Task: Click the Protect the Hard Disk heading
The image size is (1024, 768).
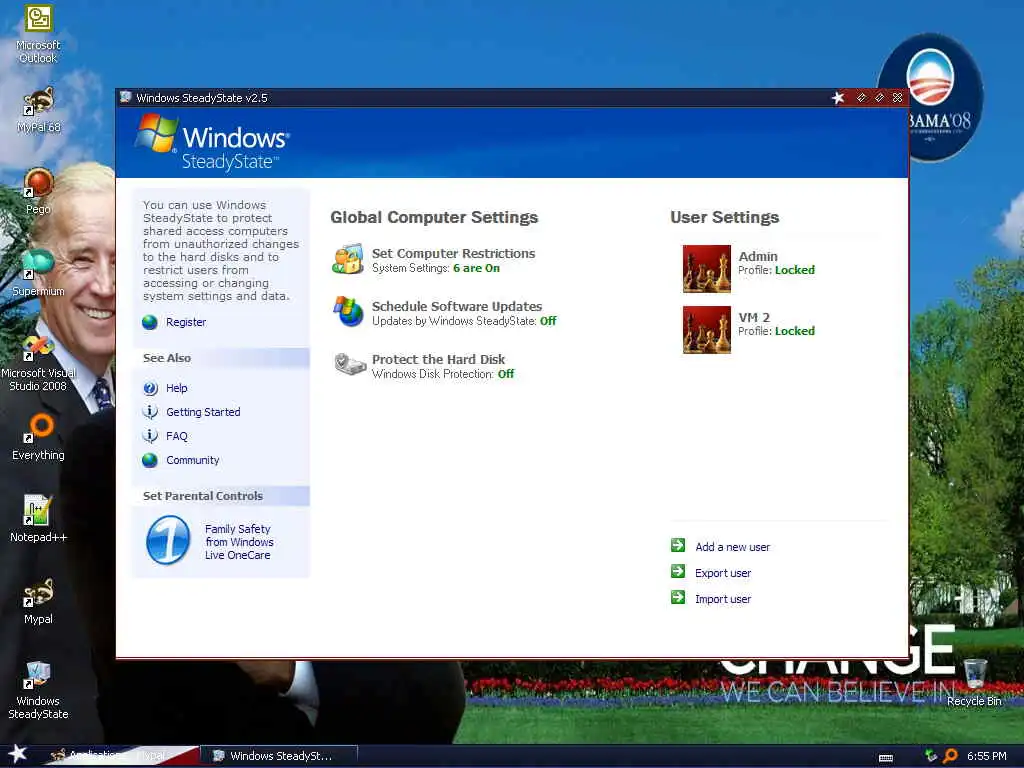Action: pyautogui.click(x=438, y=359)
